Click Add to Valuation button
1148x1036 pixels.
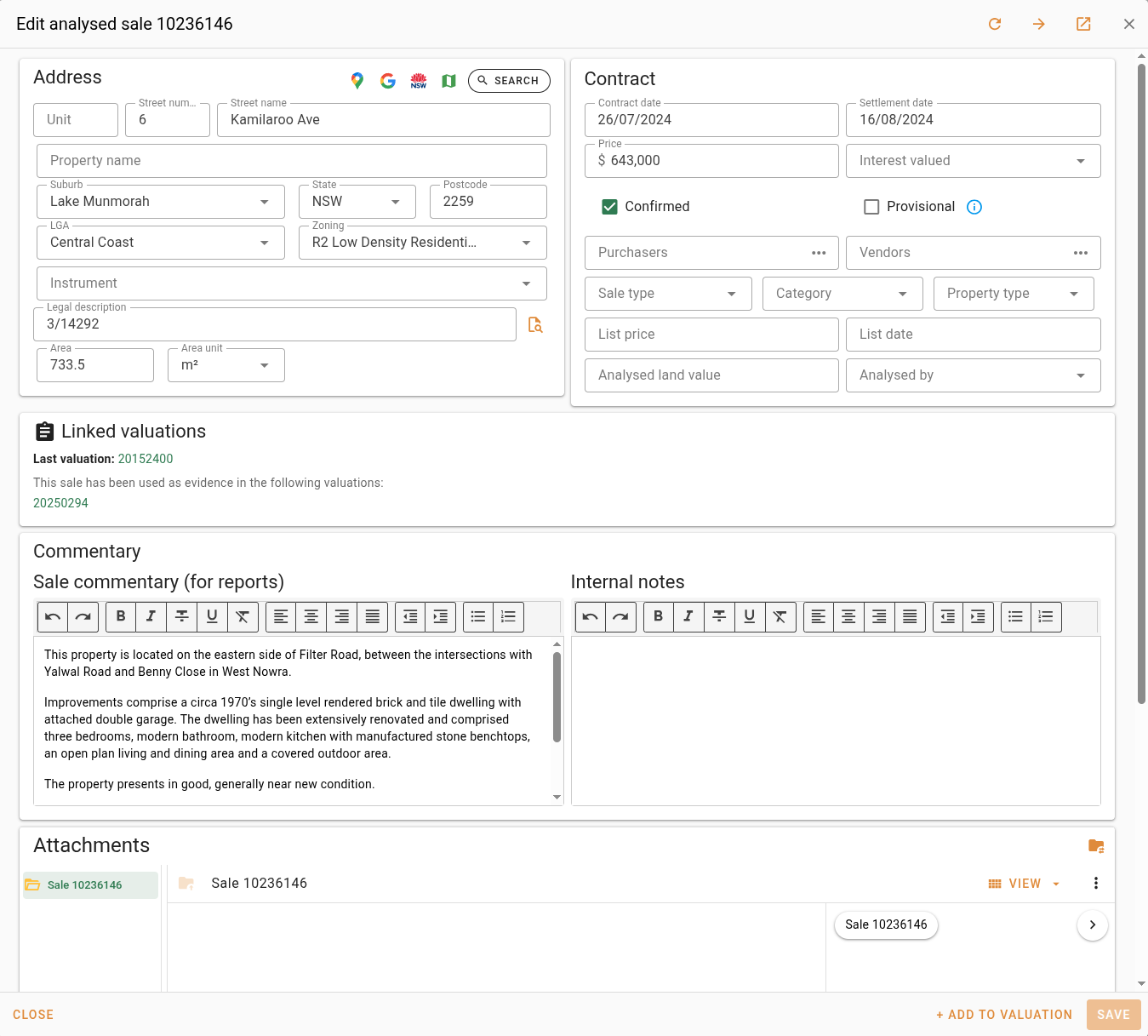click(x=1004, y=1015)
